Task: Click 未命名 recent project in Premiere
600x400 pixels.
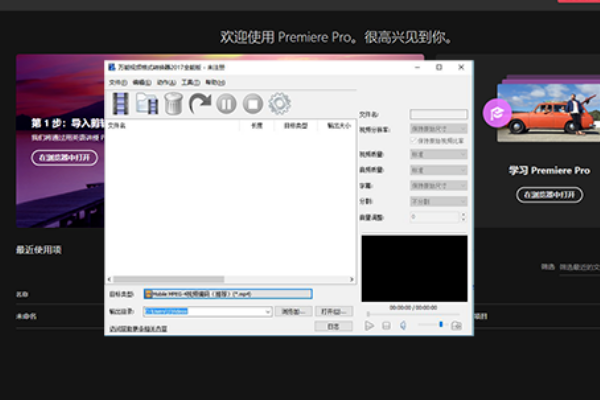Action: coord(26,316)
